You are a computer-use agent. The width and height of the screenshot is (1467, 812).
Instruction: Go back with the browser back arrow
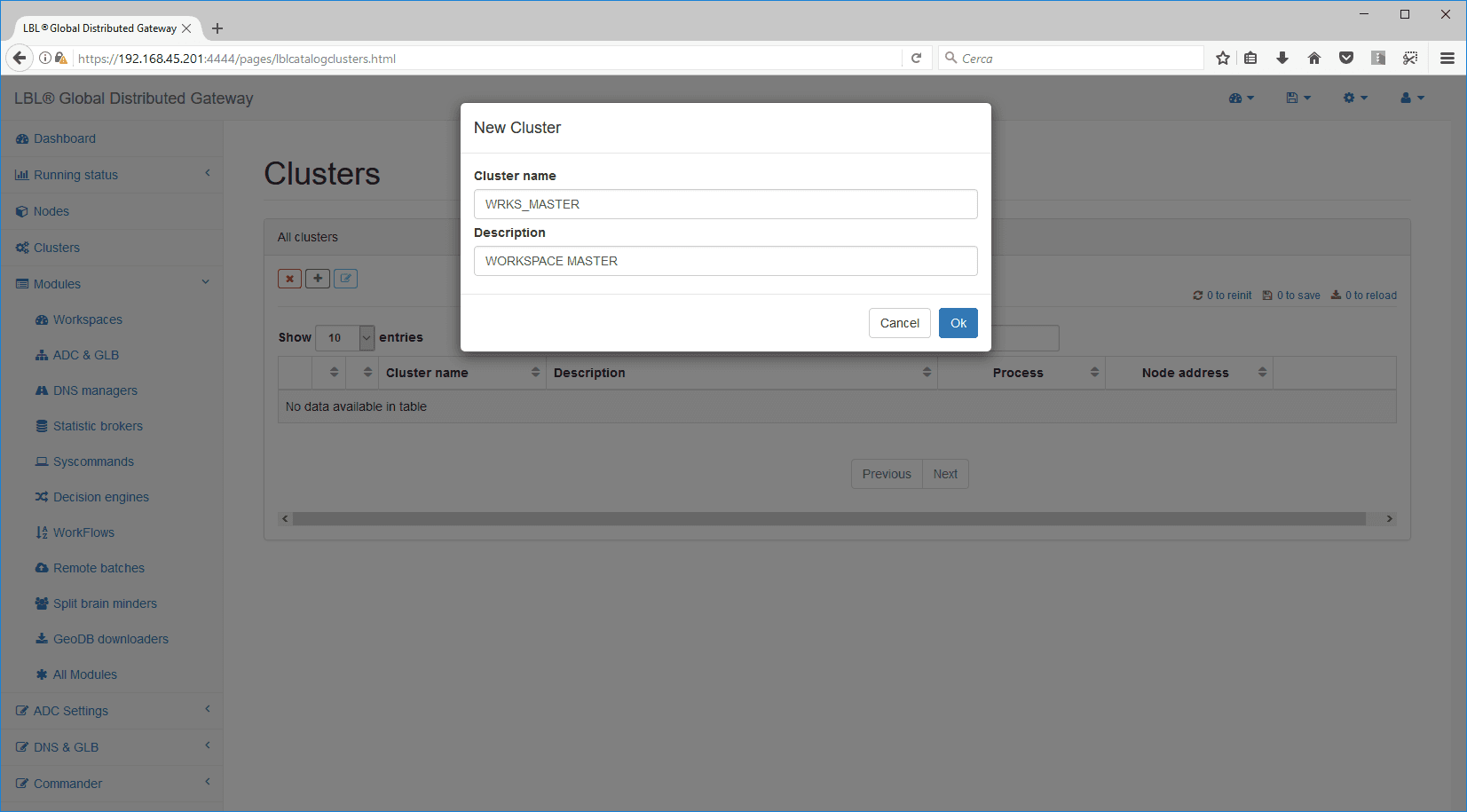[x=20, y=59]
